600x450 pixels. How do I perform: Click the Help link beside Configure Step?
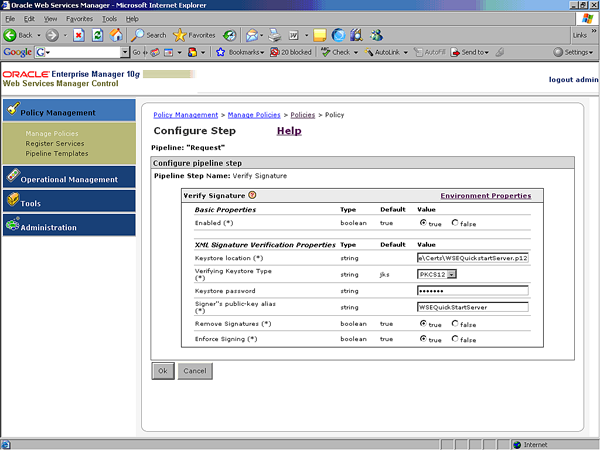(x=289, y=131)
